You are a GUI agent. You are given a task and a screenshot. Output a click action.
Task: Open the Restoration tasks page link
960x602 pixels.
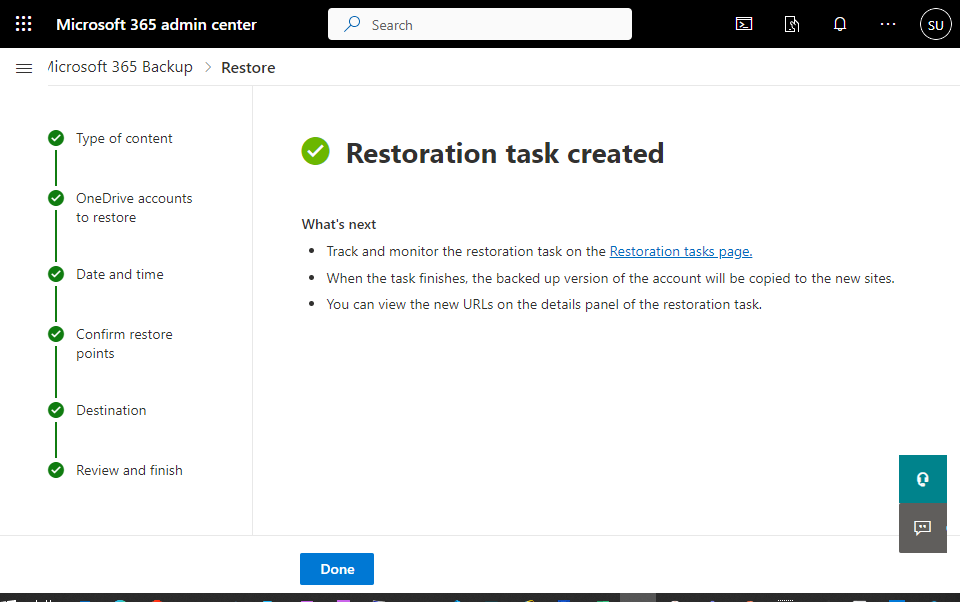(681, 252)
